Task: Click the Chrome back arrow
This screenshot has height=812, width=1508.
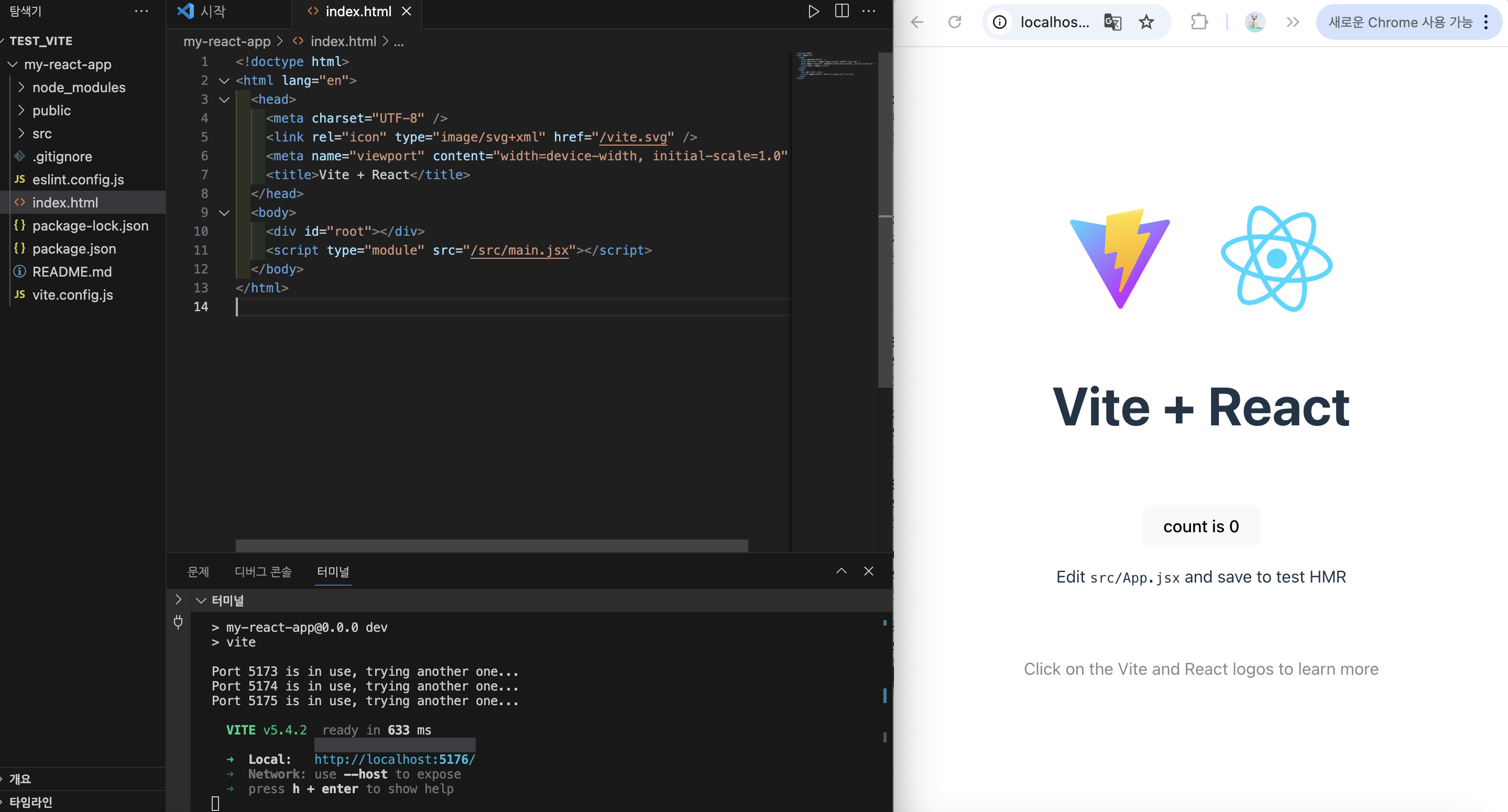Action: coord(917,22)
